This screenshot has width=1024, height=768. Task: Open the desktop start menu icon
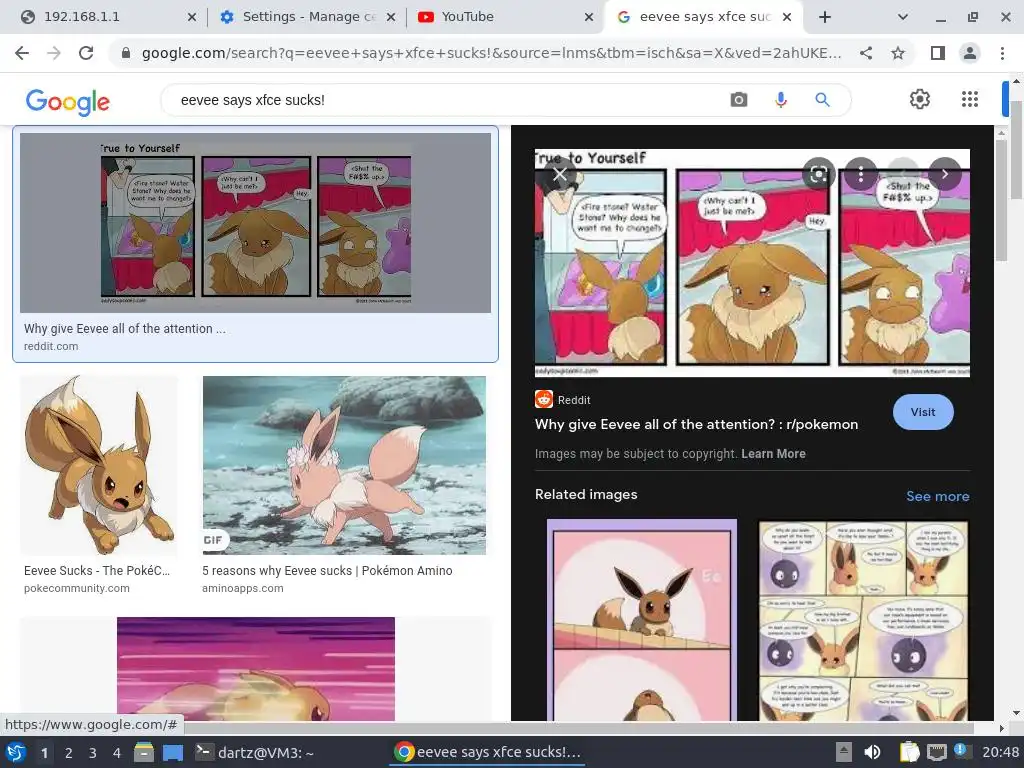16,752
